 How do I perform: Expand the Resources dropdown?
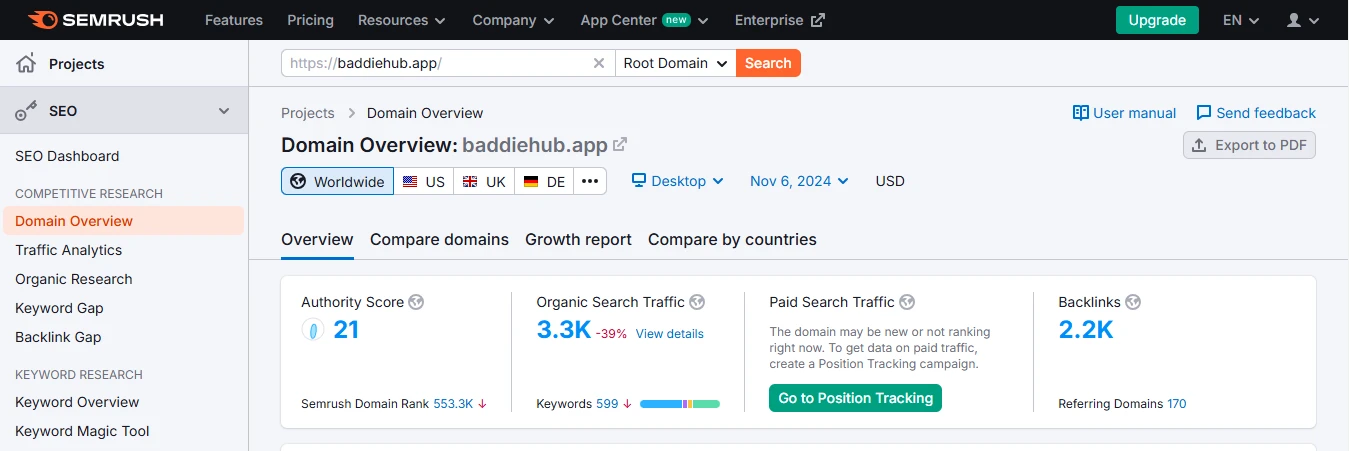(403, 20)
